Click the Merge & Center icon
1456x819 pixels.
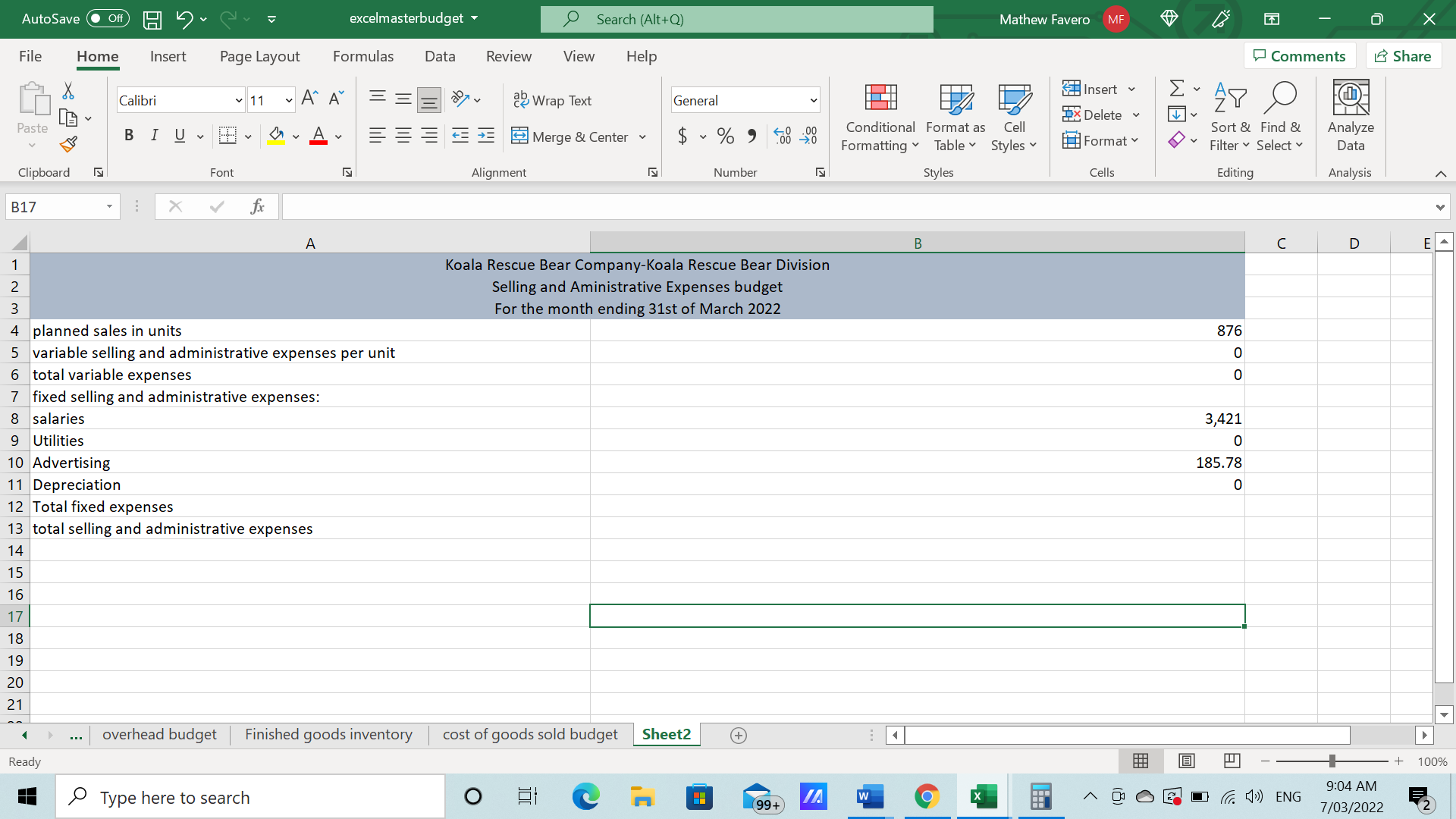(x=520, y=136)
